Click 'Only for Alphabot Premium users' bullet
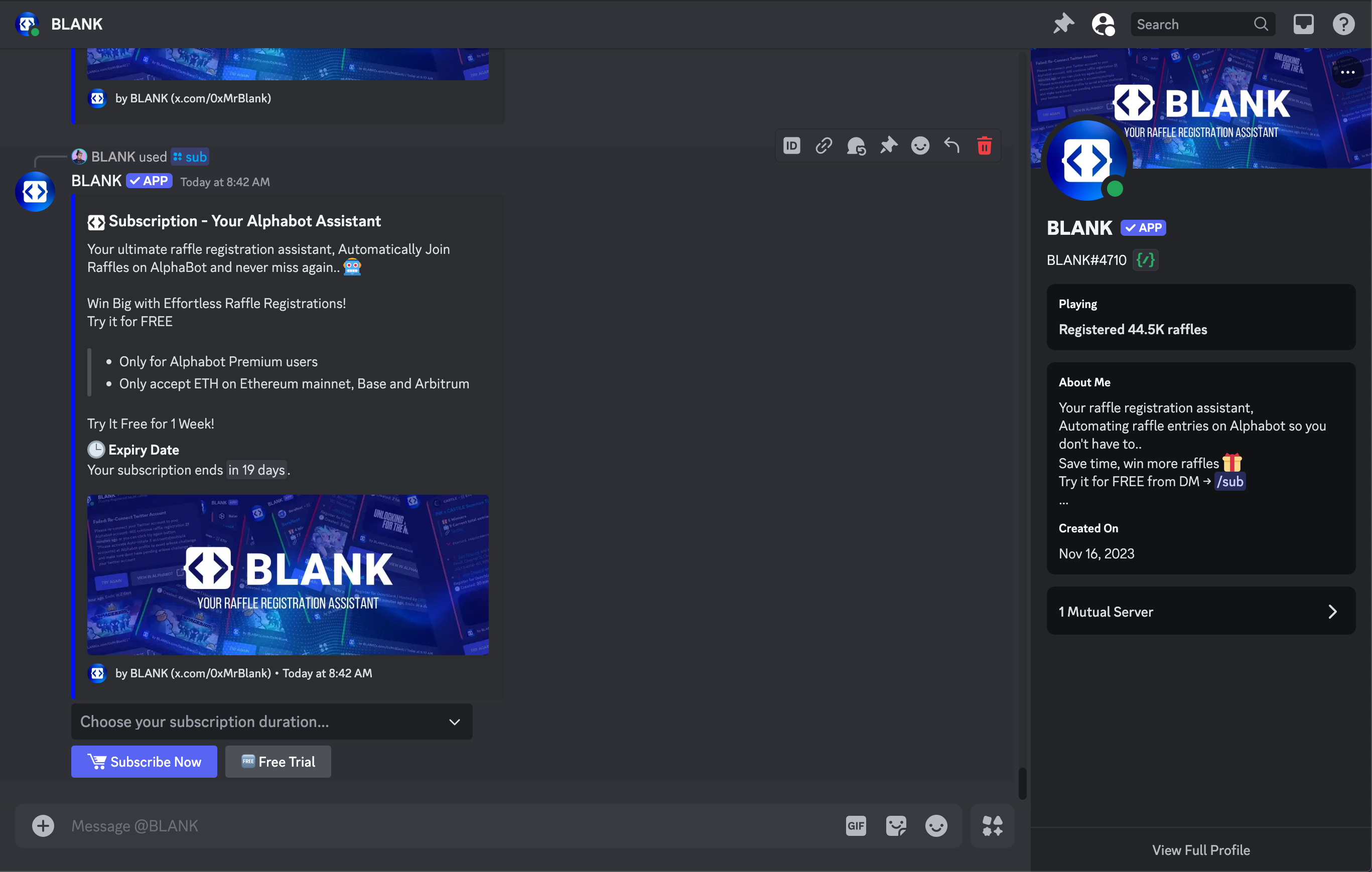The width and height of the screenshot is (1372, 872). pyautogui.click(x=218, y=362)
